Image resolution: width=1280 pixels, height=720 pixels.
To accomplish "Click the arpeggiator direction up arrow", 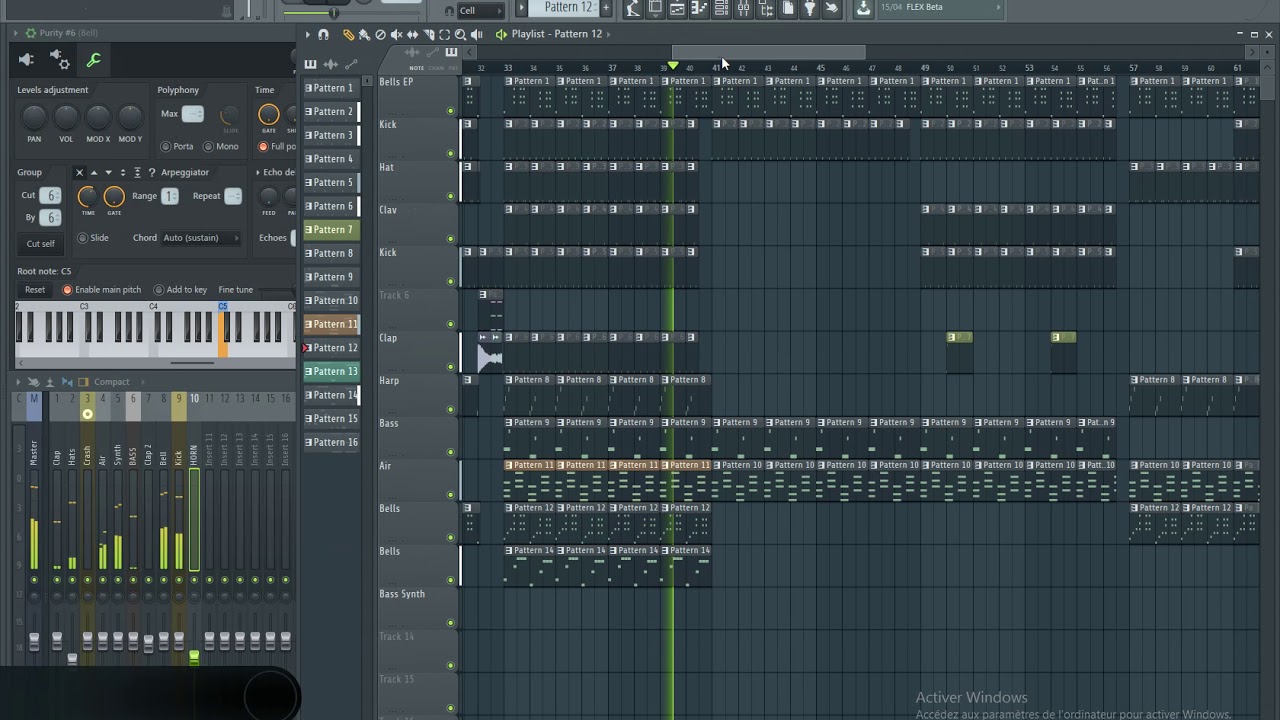I will click(94, 172).
